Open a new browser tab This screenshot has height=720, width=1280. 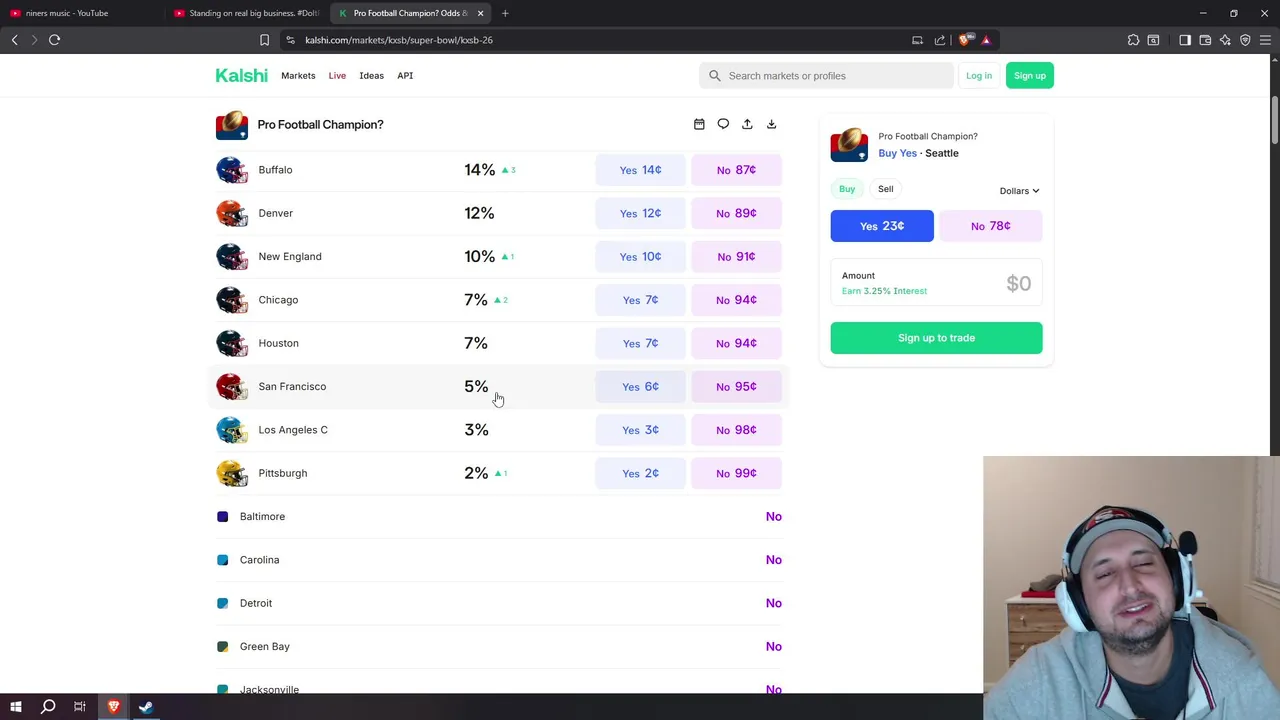pos(505,13)
